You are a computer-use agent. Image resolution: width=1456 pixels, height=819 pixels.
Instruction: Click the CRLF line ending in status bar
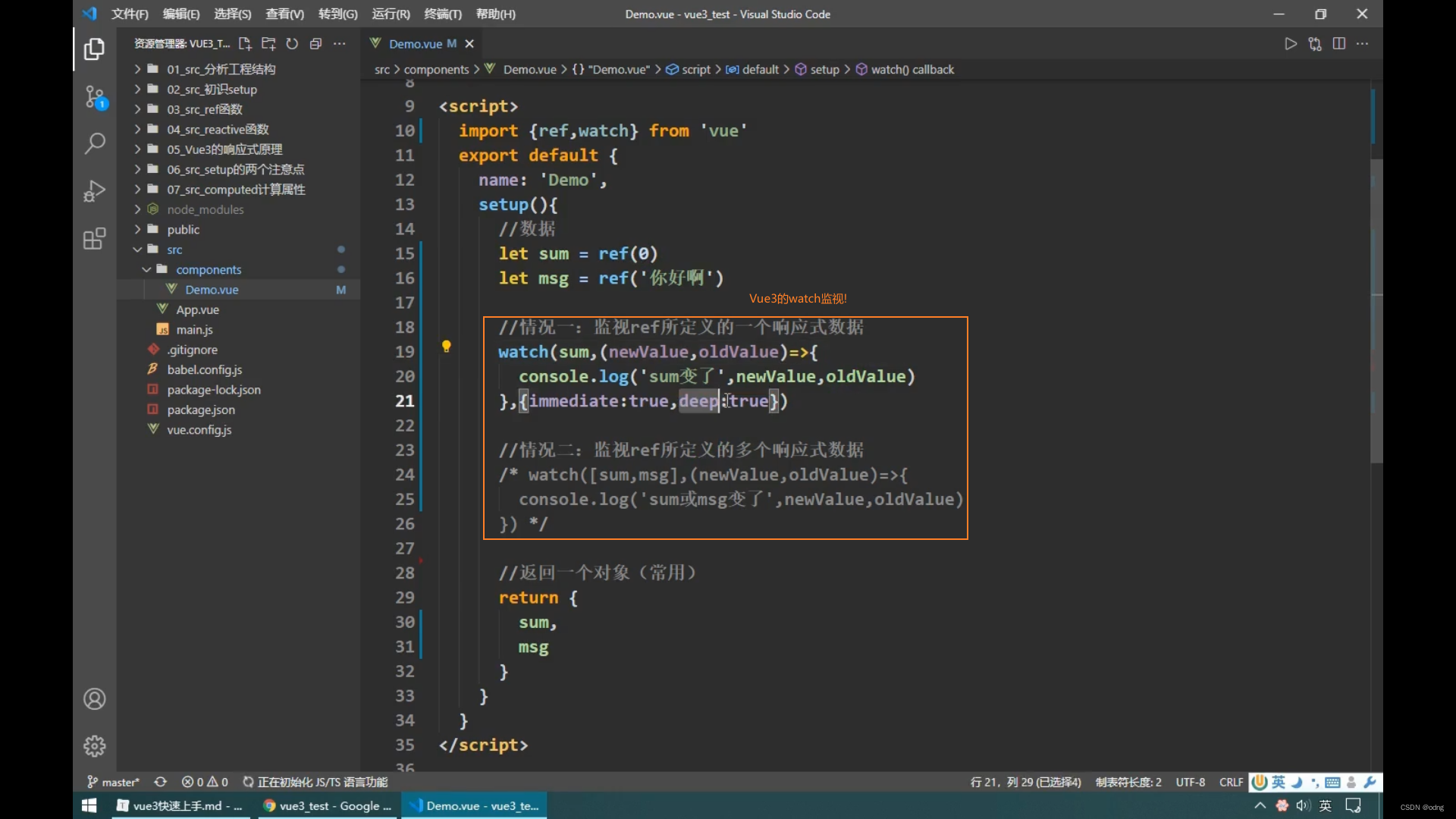(x=1231, y=782)
